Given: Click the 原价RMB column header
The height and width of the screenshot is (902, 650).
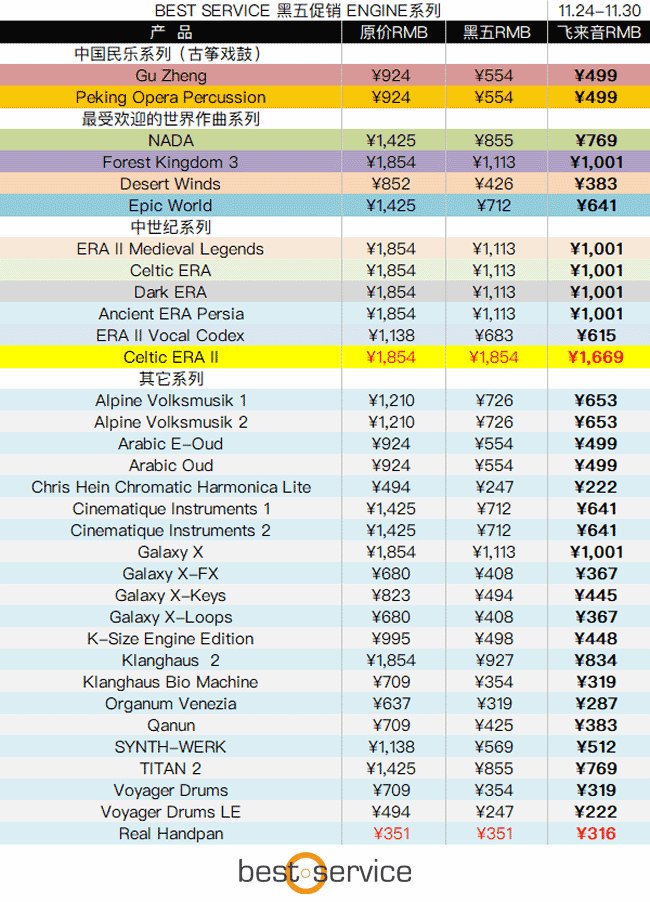Looking at the screenshot, I should point(394,33).
